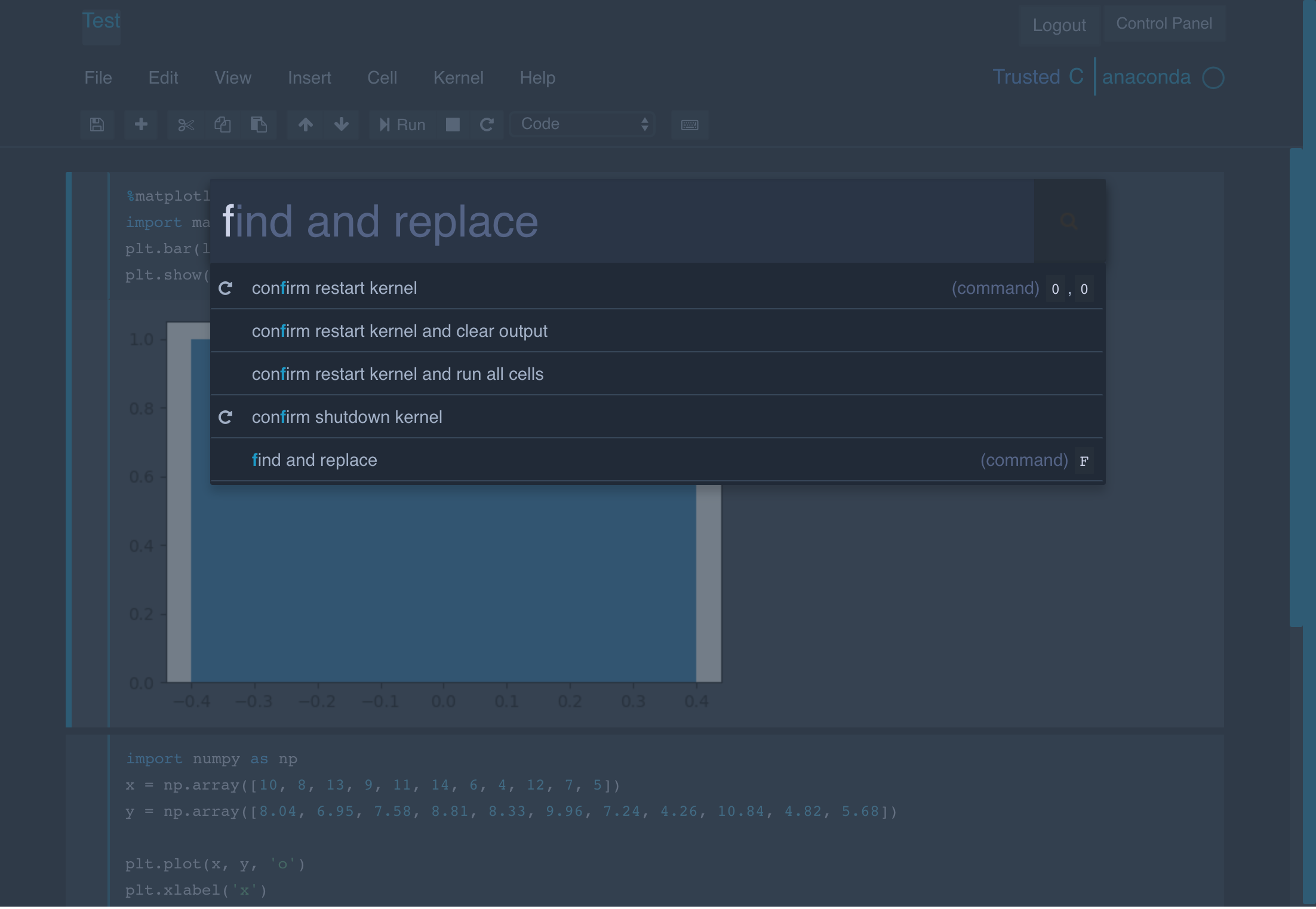This screenshot has height=909, width=1316.
Task: Copy selected cells using the copy icon
Action: coord(223,125)
